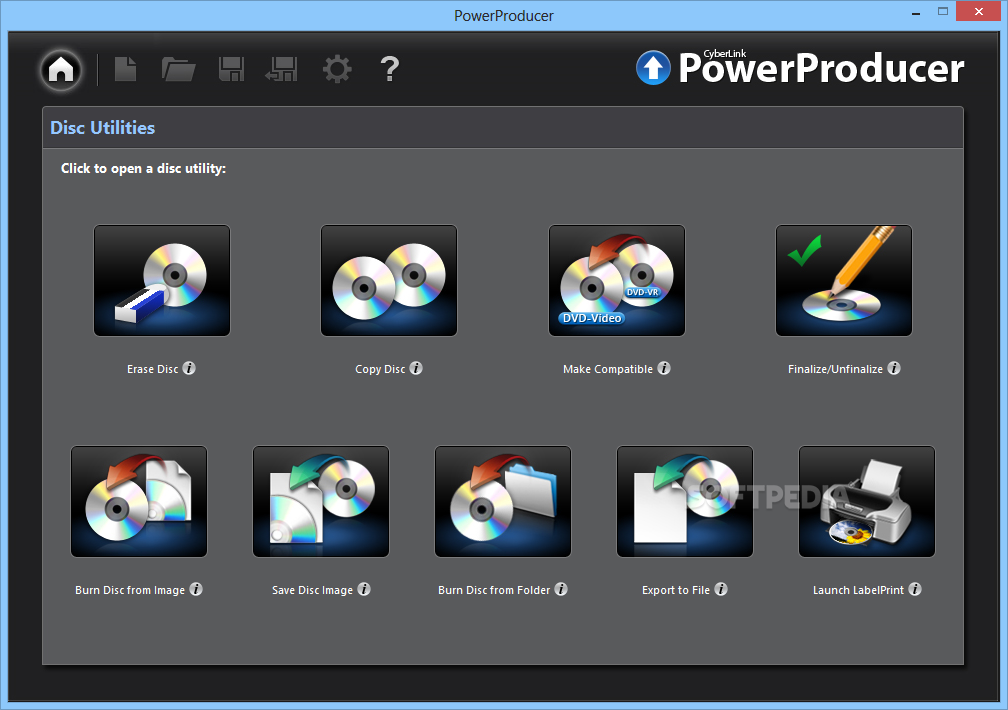Close the PowerProducer window

(978, 12)
